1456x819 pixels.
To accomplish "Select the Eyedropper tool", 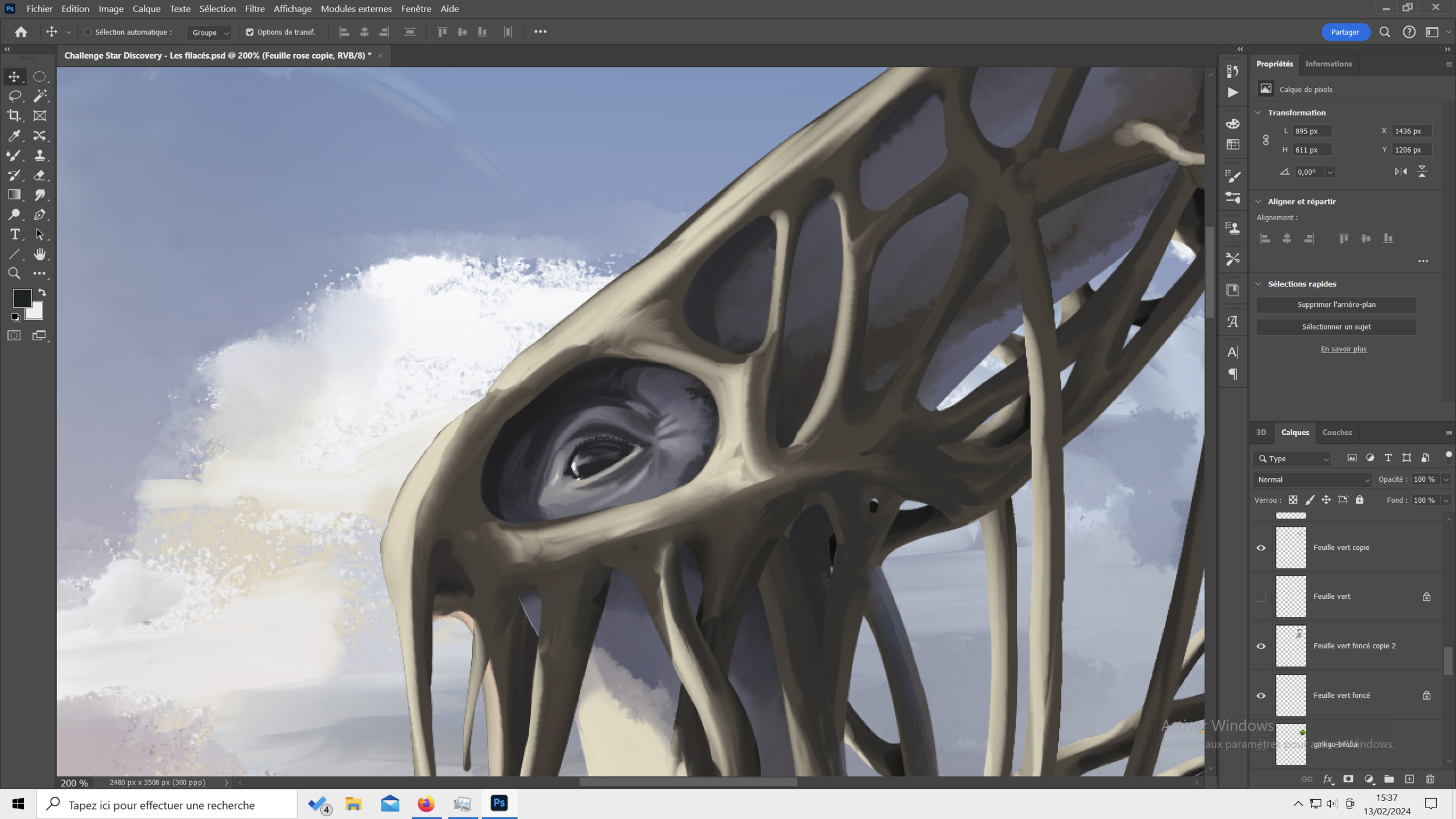I will [15, 136].
